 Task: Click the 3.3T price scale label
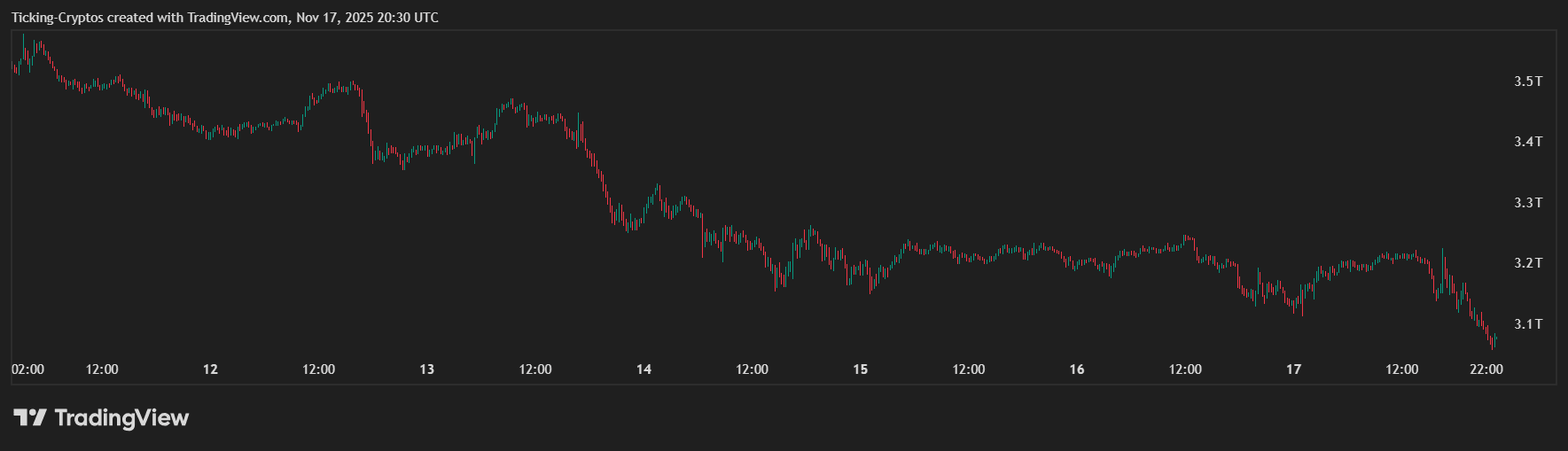point(1528,203)
